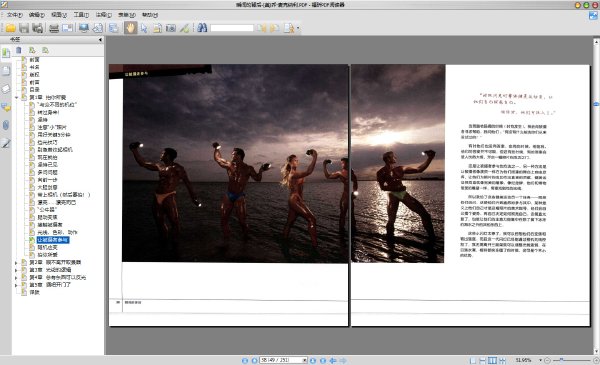Go to the next page button
This screenshot has width=600, height=365.
tap(313, 360)
